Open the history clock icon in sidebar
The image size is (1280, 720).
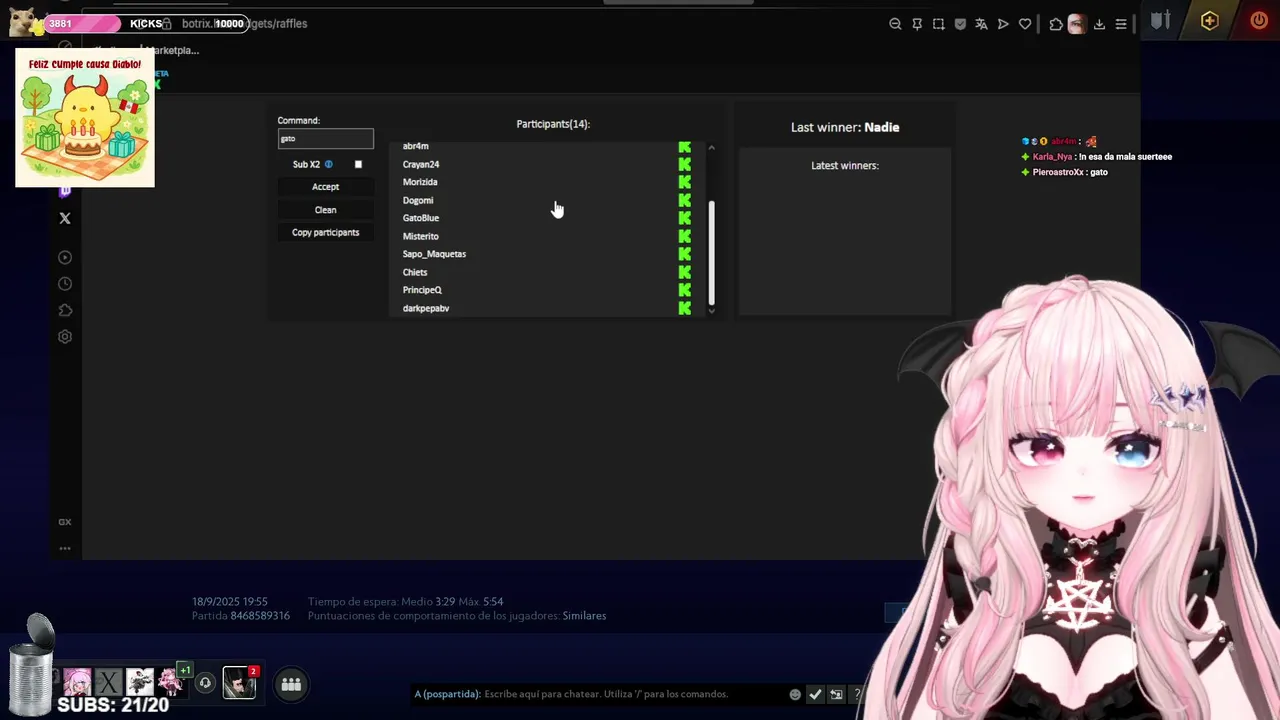pos(65,284)
